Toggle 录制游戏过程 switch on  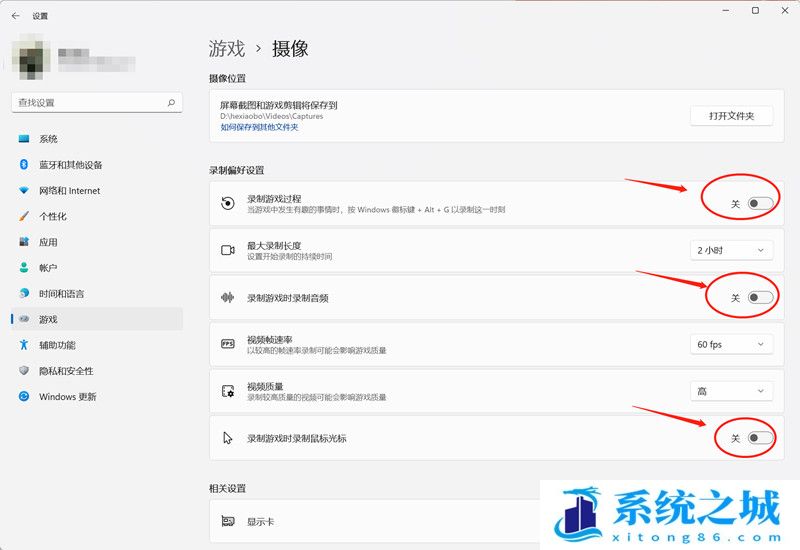[x=760, y=204]
